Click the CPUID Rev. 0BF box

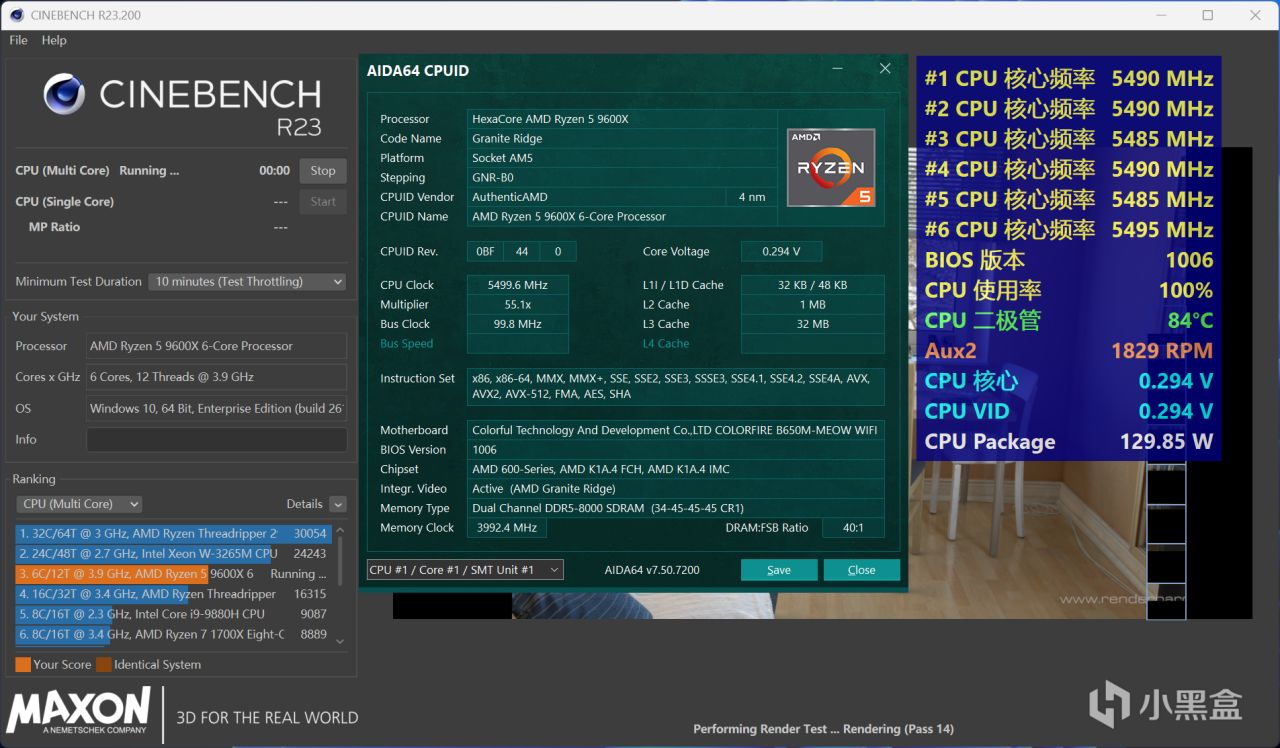pos(486,252)
